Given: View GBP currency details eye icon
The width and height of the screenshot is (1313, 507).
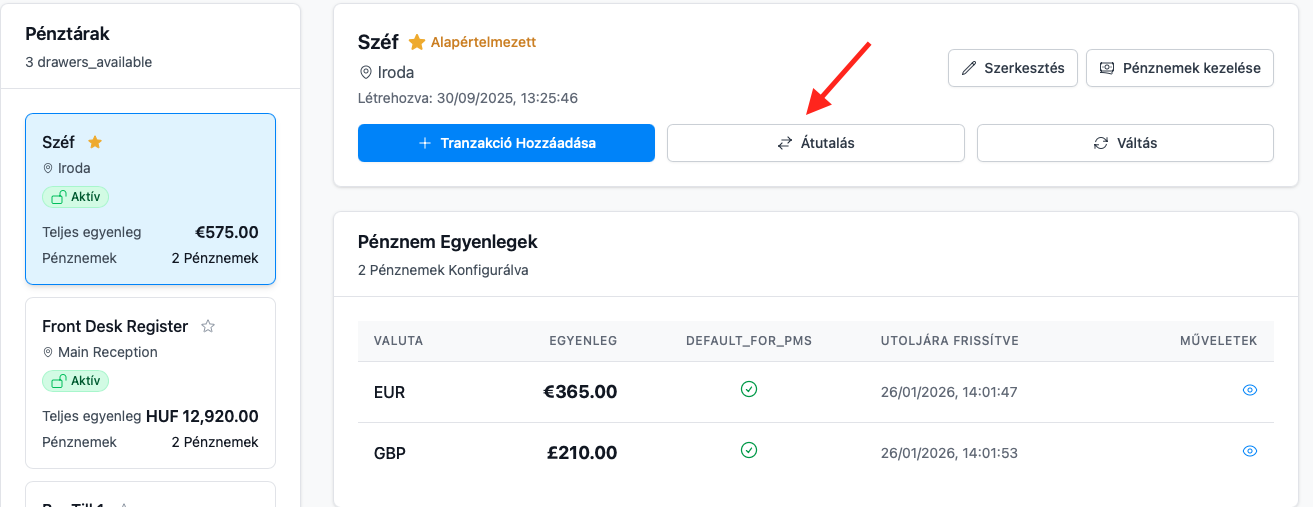Looking at the screenshot, I should (x=1249, y=452).
